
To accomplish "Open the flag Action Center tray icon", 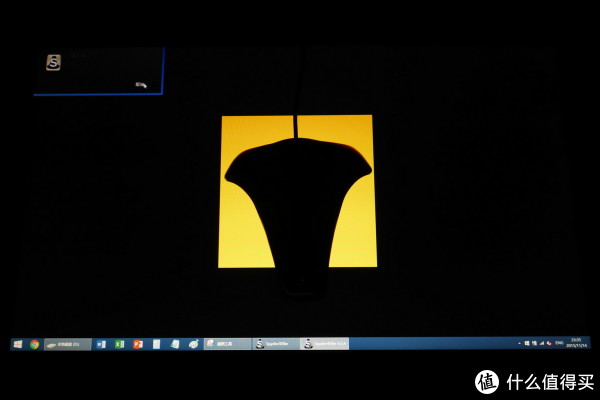I will (x=527, y=343).
